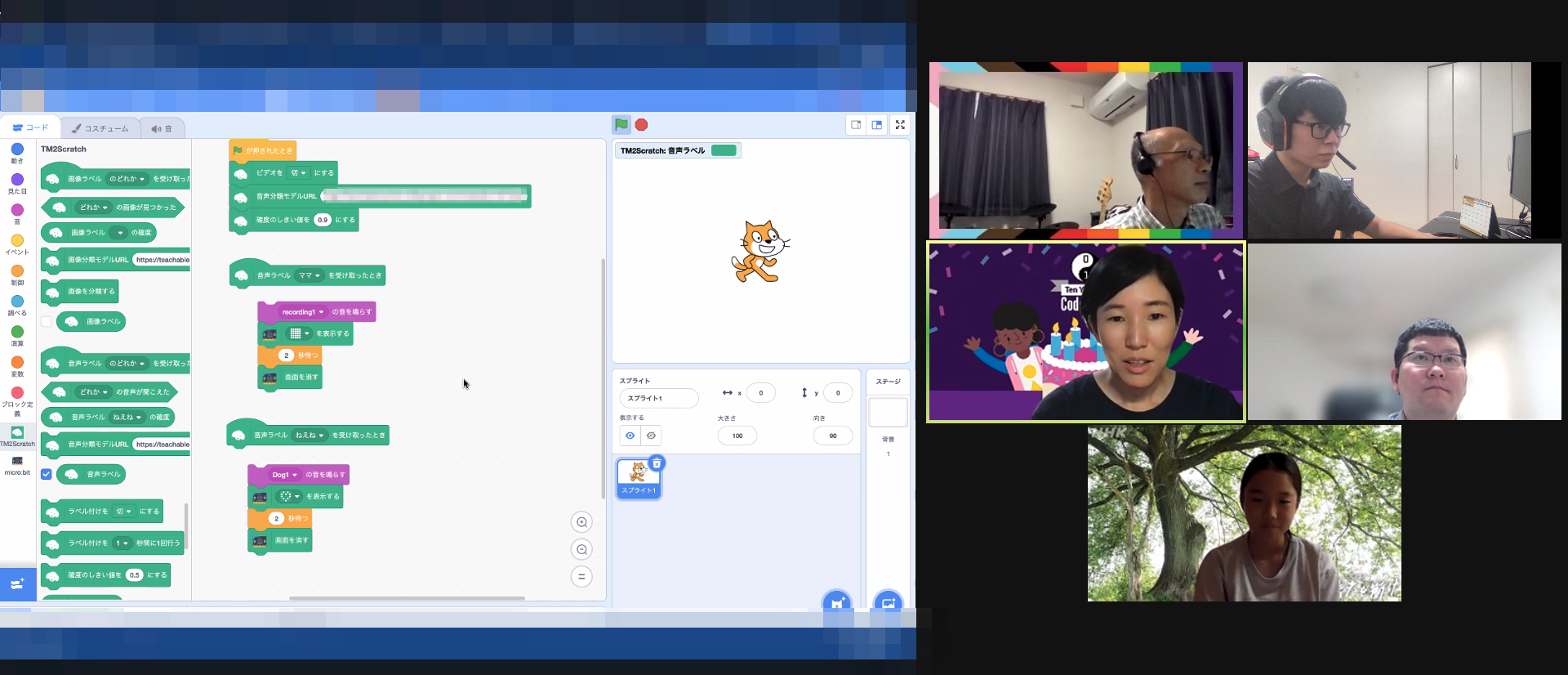Reset workspace zoom with equals icon
The width and height of the screenshot is (1568, 675).
[581, 577]
